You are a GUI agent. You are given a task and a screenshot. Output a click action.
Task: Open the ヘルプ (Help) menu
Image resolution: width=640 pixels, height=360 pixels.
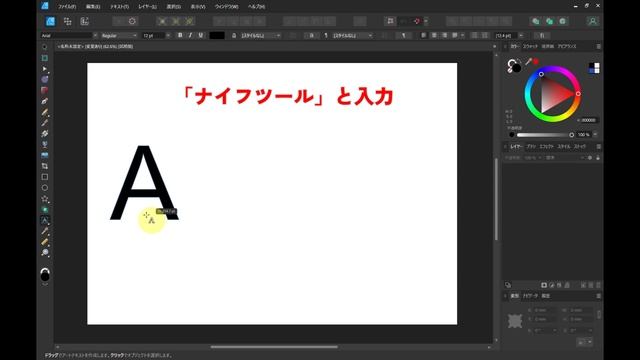click(256, 7)
